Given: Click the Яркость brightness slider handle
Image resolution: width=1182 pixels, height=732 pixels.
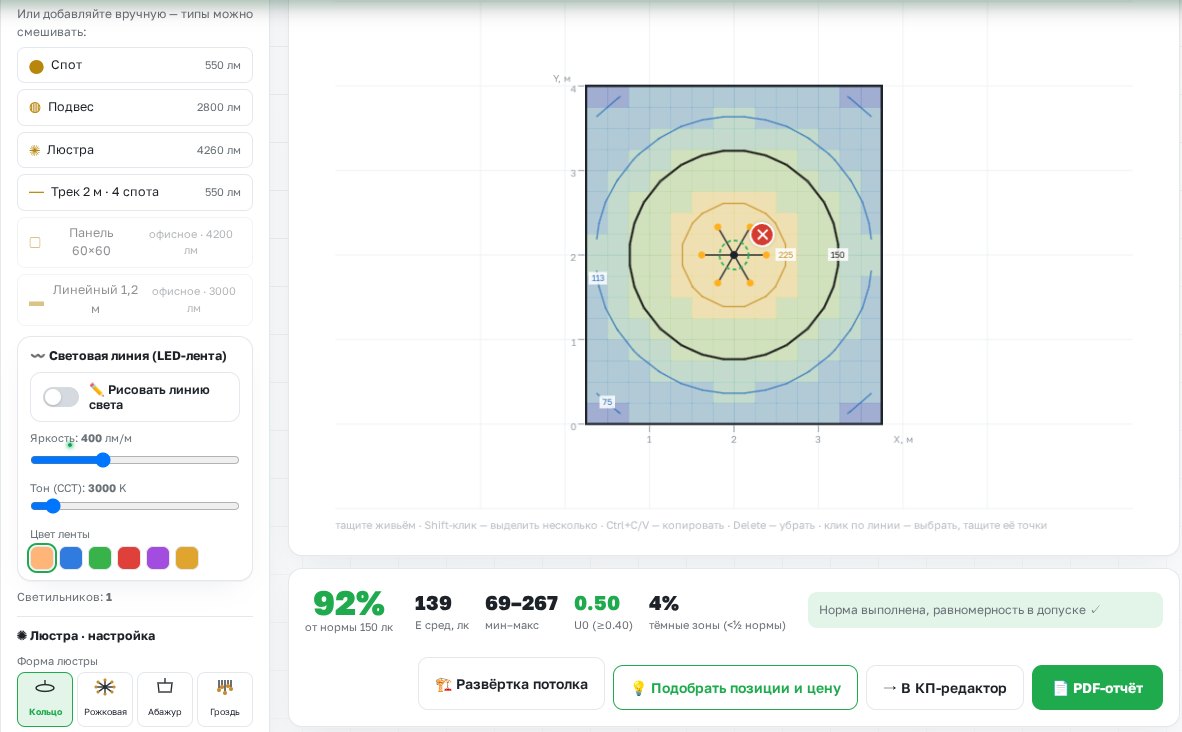Looking at the screenshot, I should tap(103, 460).
